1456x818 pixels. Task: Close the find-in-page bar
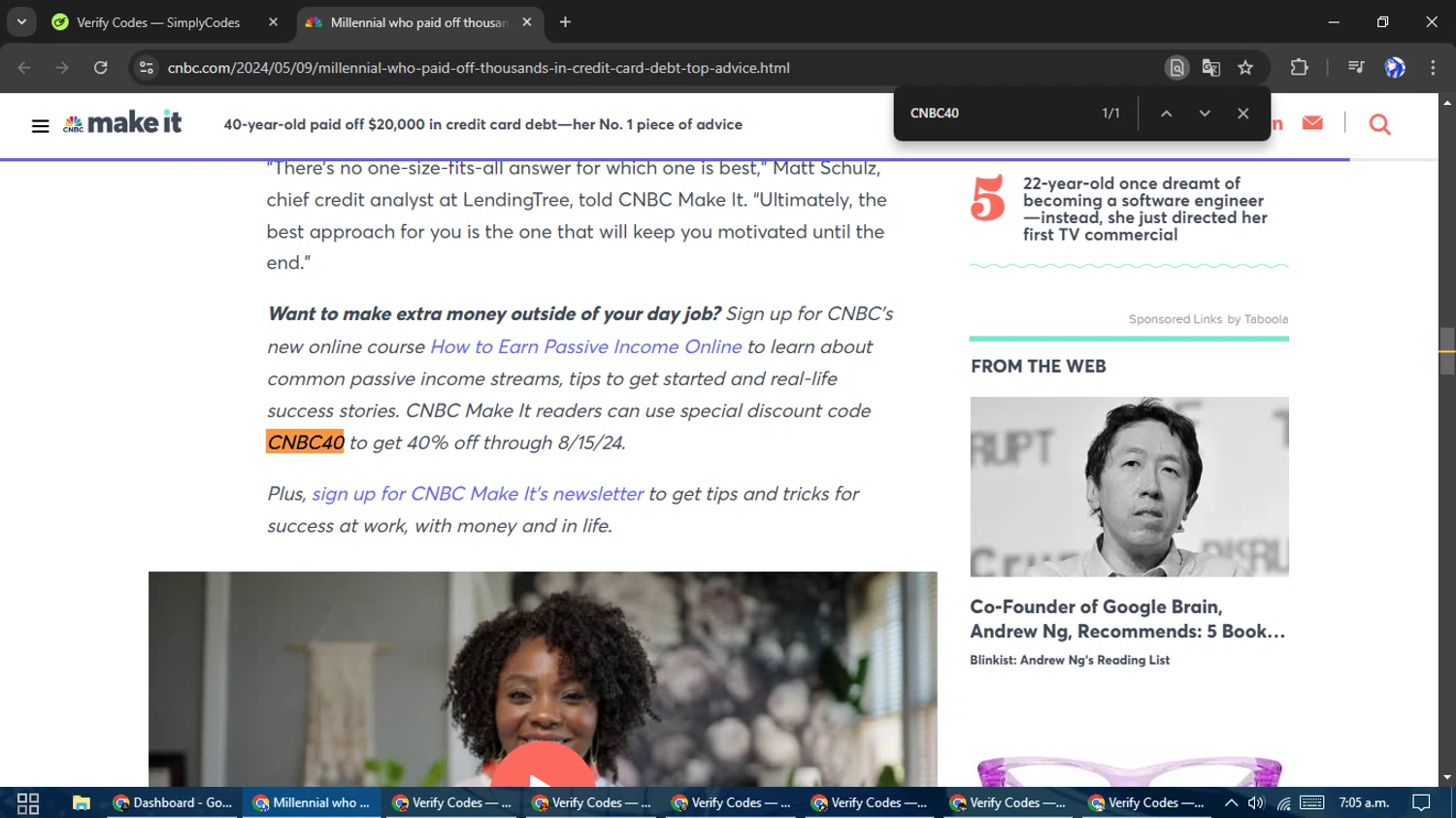tap(1242, 114)
